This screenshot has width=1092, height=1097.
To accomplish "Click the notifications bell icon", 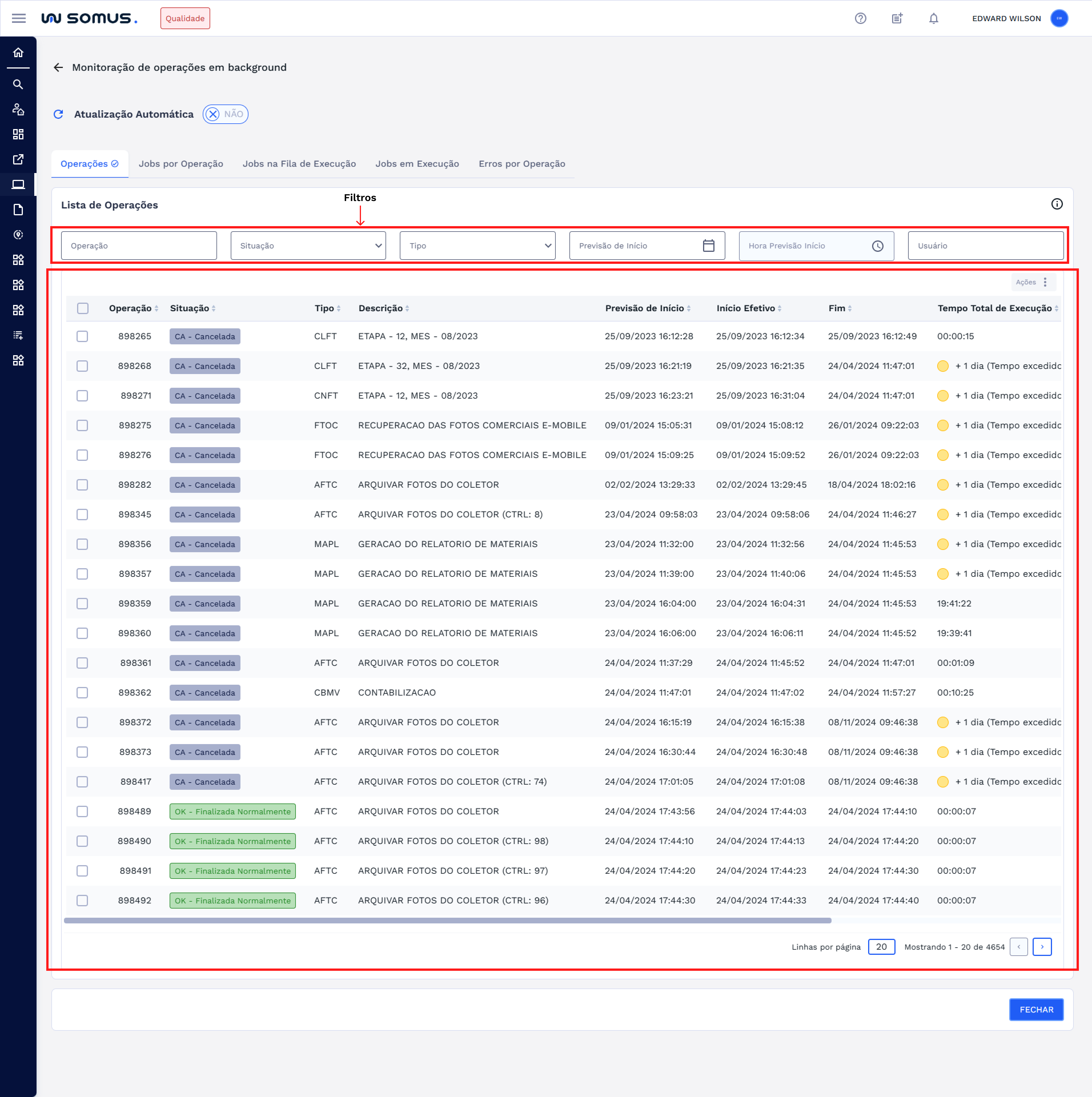I will pyautogui.click(x=934, y=18).
